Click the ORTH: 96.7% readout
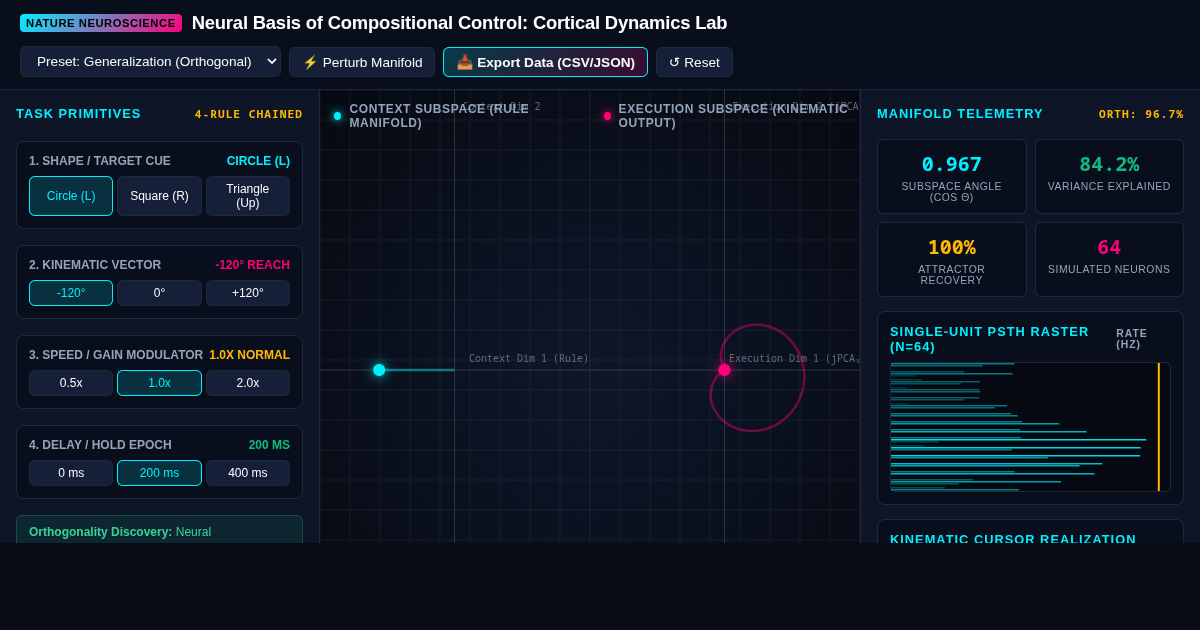The width and height of the screenshot is (1200, 630). [x=1141, y=114]
